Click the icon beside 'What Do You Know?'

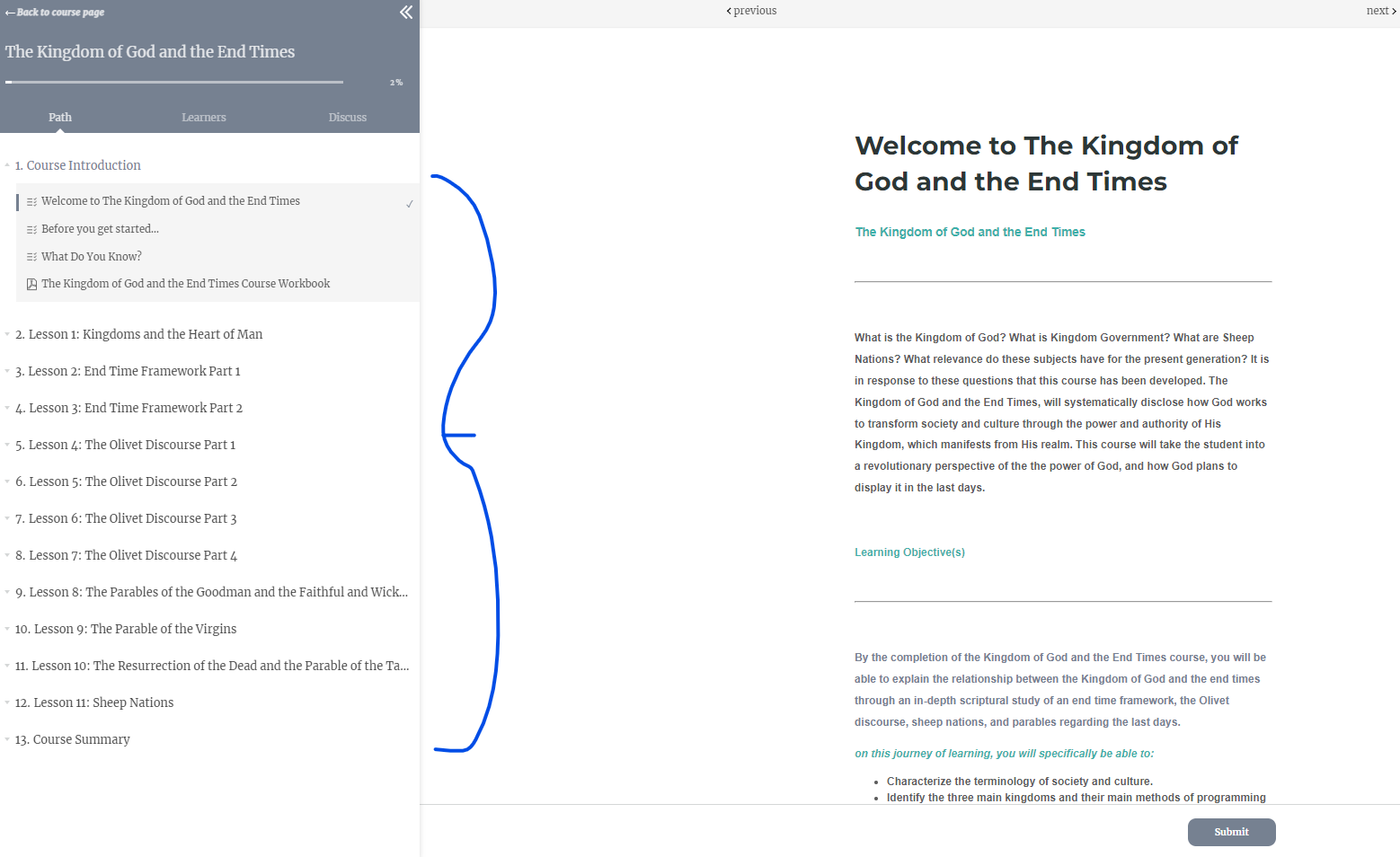[x=31, y=257]
